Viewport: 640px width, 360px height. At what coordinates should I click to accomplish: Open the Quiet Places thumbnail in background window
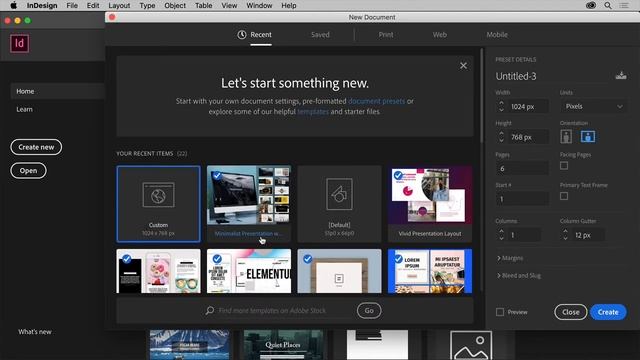point(283,345)
